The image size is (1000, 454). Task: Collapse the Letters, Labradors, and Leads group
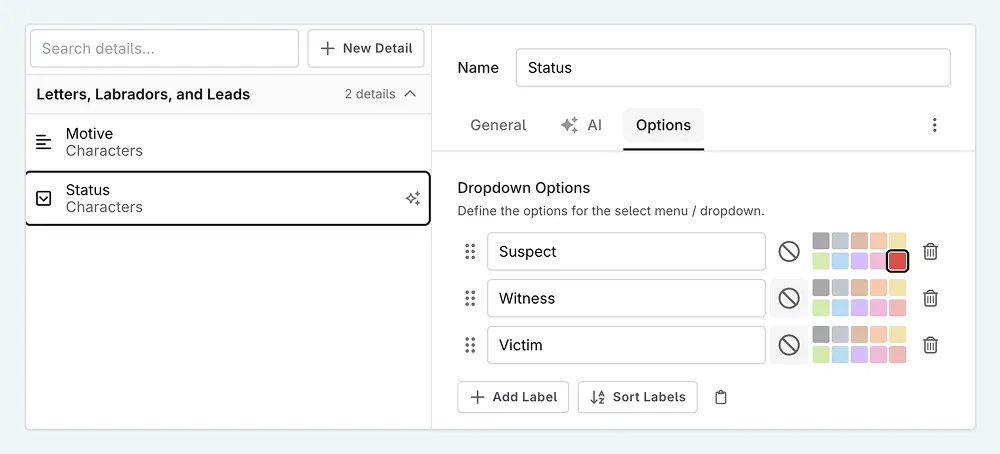click(410, 94)
